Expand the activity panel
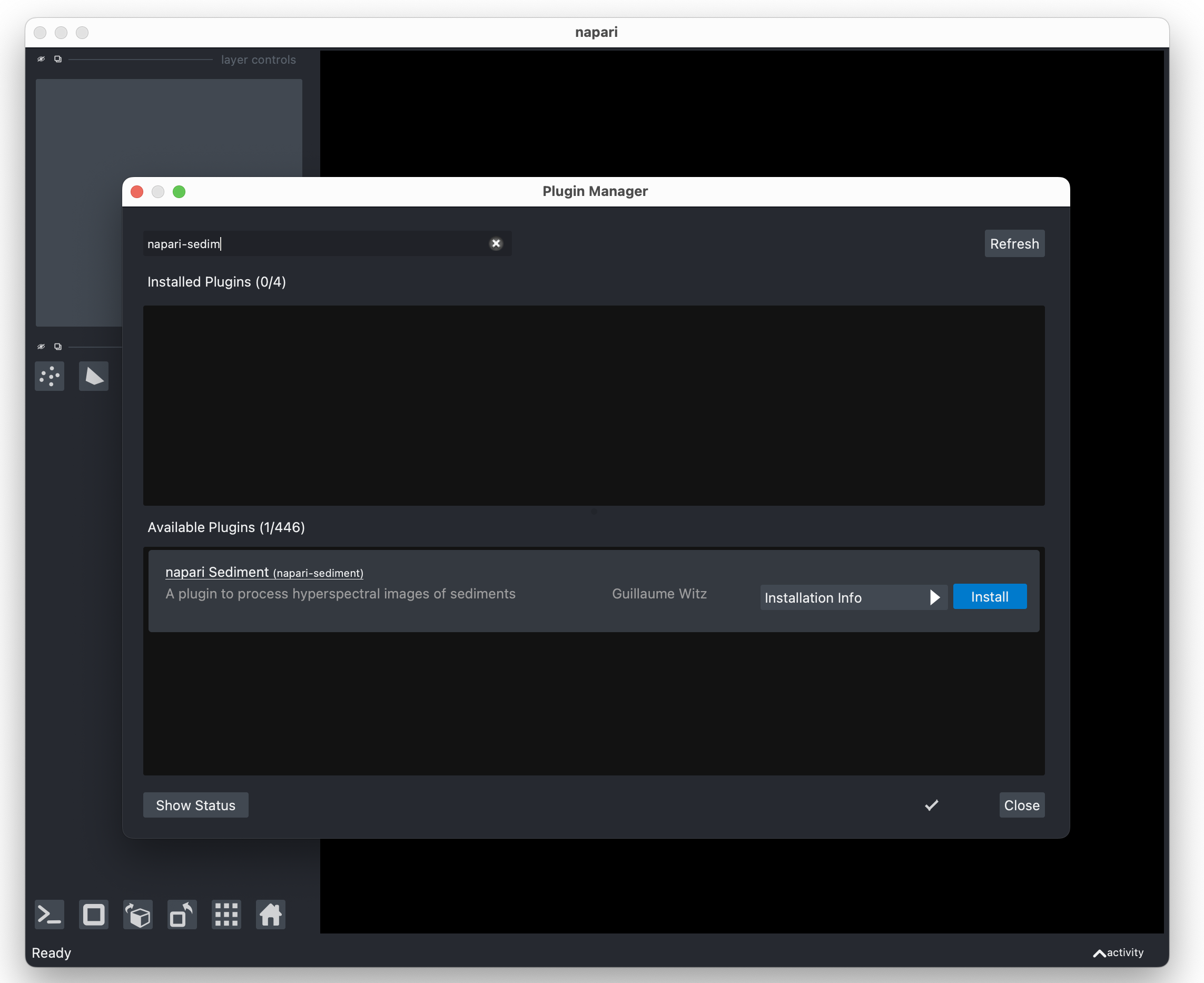This screenshot has height=983, width=1204. pos(1118,952)
